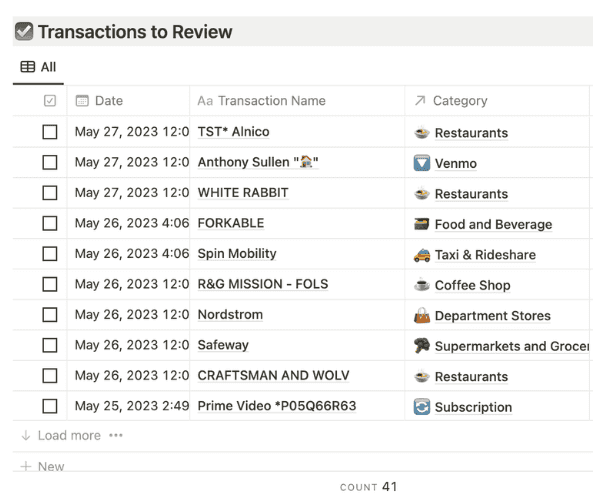600x500 pixels.
Task: Check the R&G MISSION - FOLS checkbox
Action: pos(50,284)
